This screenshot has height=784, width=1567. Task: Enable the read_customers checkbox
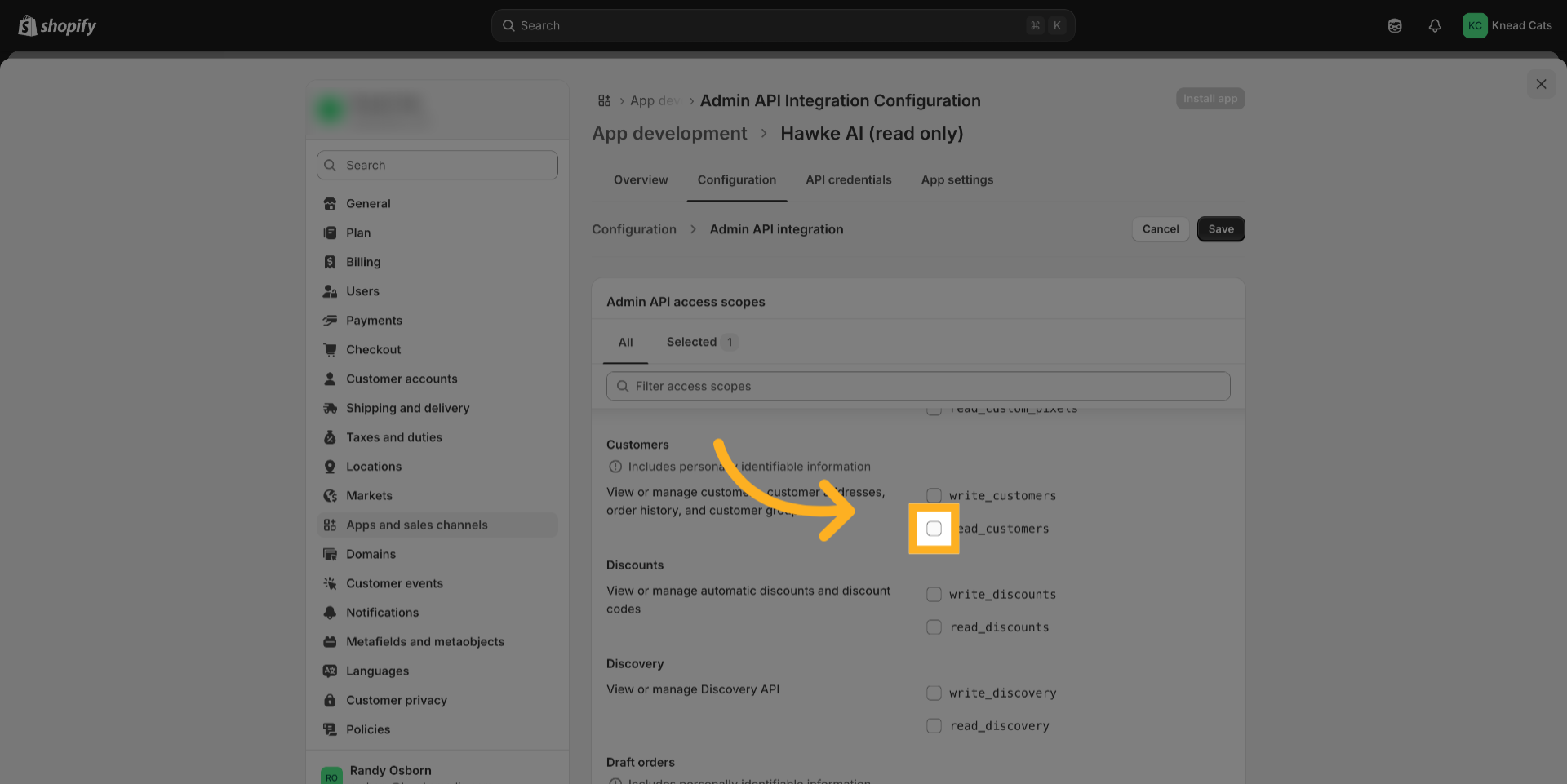click(934, 529)
